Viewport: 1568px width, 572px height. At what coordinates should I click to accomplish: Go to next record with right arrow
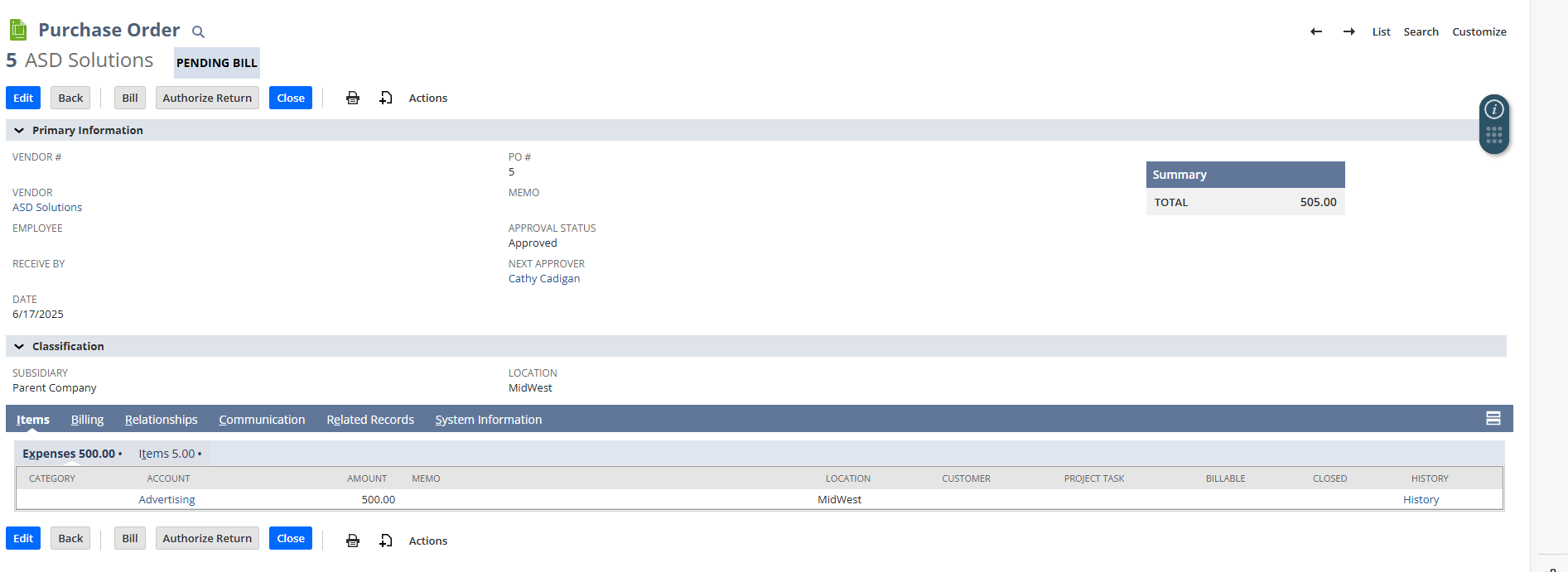(x=1348, y=31)
